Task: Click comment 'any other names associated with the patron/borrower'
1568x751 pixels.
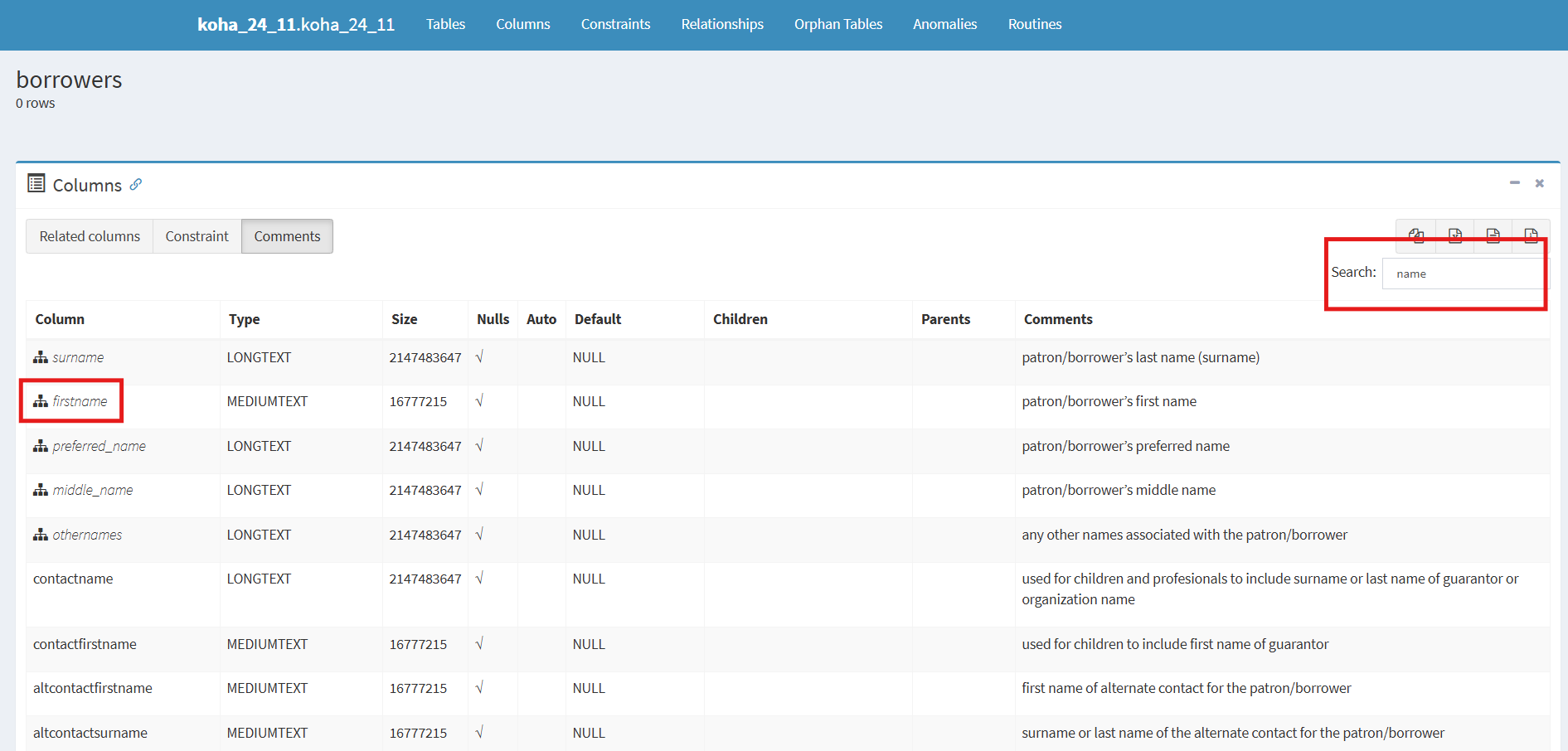Action: 1184,535
